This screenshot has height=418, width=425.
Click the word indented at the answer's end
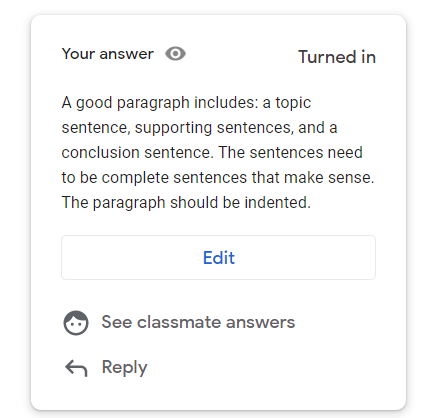click(x=277, y=202)
